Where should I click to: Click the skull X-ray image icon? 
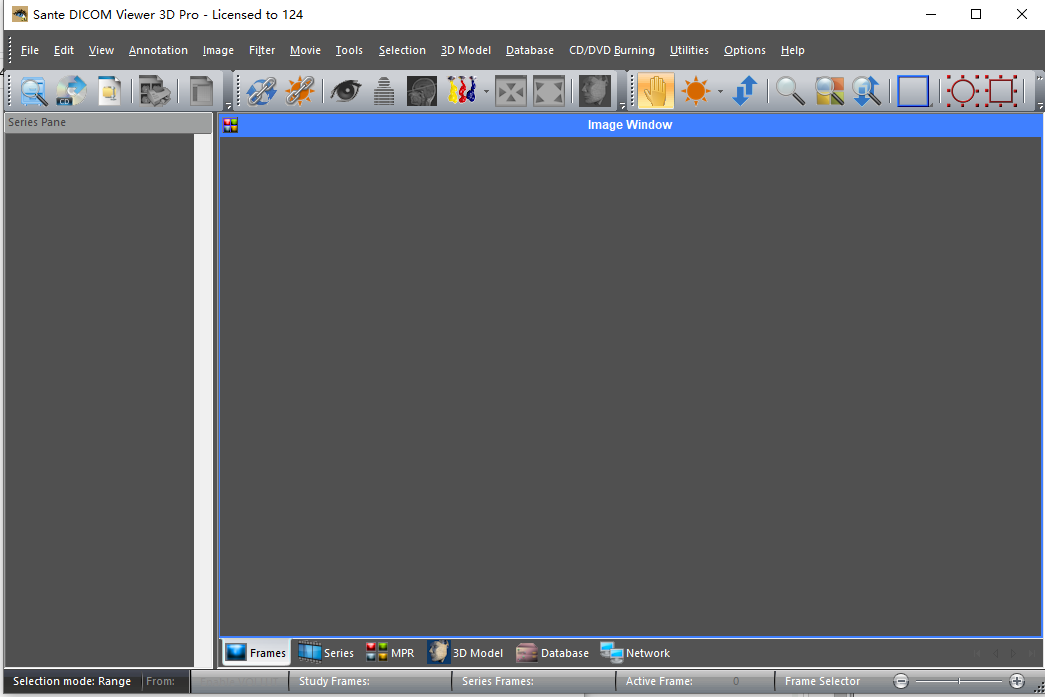pyautogui.click(x=421, y=92)
